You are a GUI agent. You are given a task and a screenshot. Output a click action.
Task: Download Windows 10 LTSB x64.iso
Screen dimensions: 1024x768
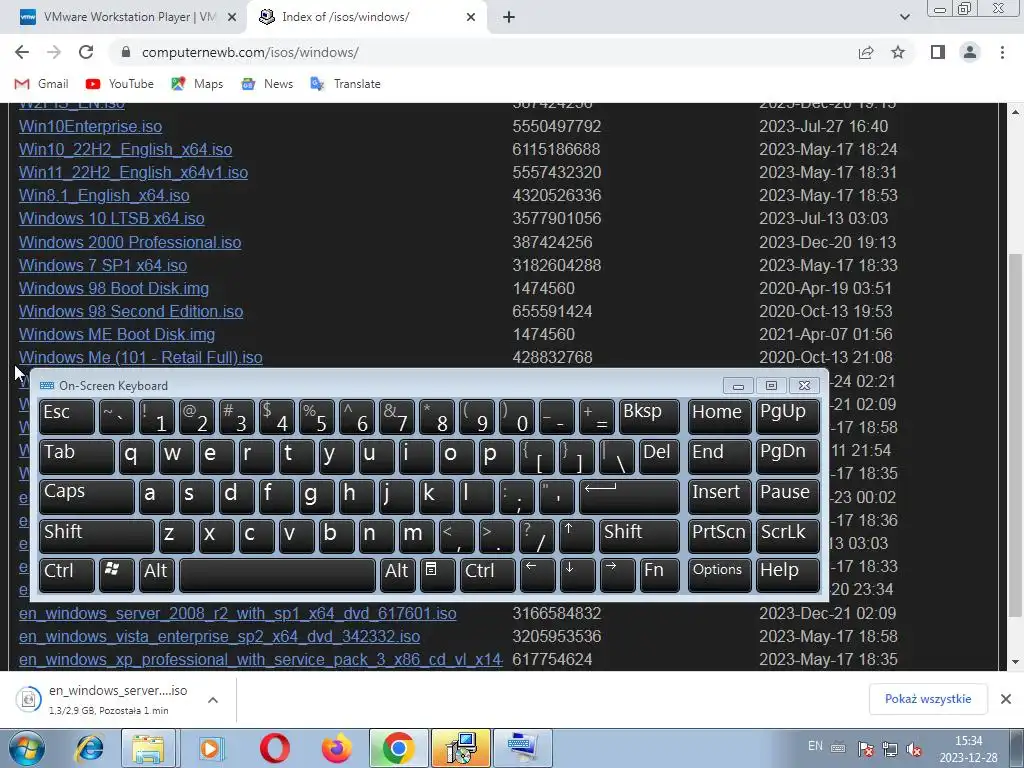coord(112,218)
